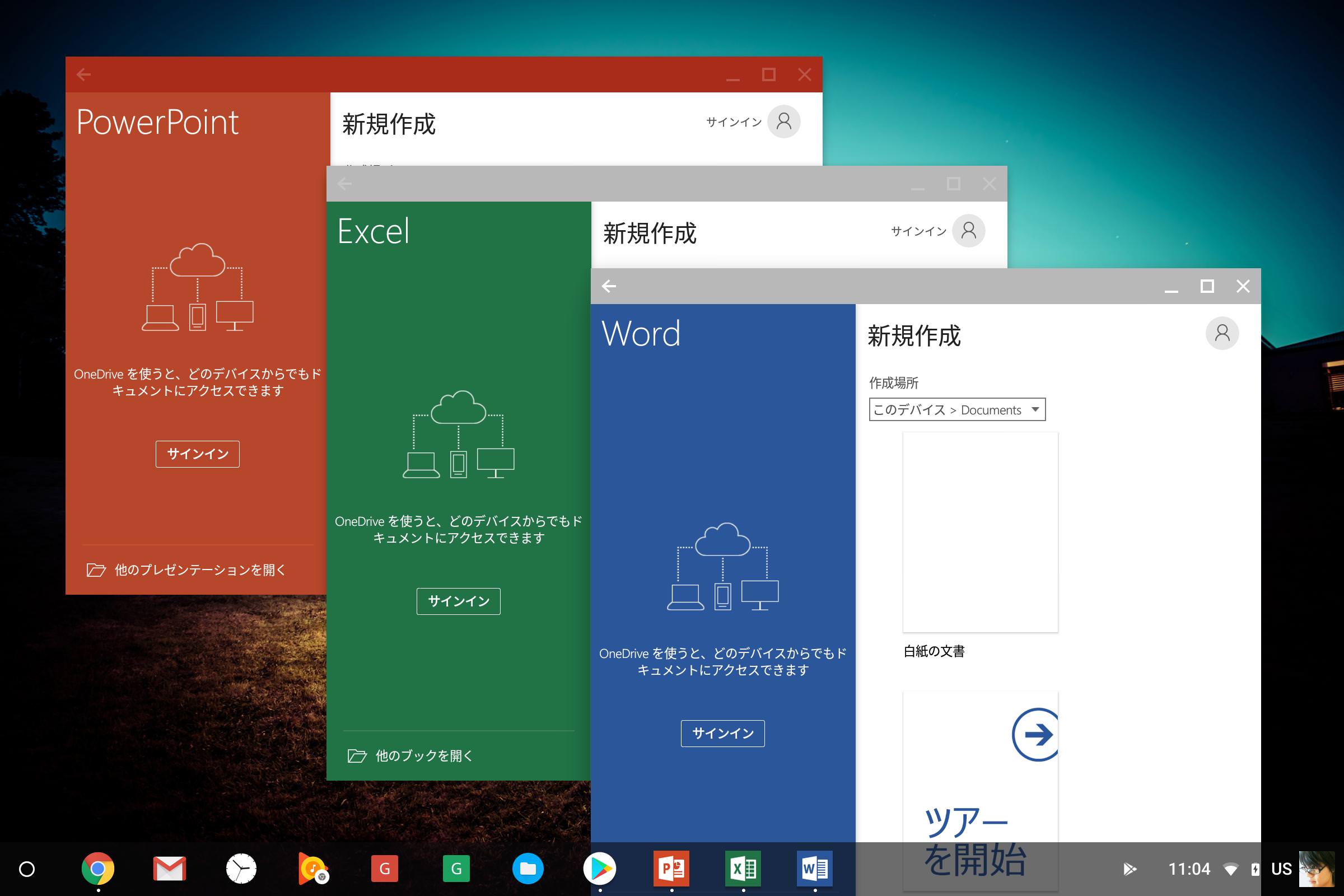Click the Clock app icon
This screenshot has width=1344, height=896.
pyautogui.click(x=241, y=869)
